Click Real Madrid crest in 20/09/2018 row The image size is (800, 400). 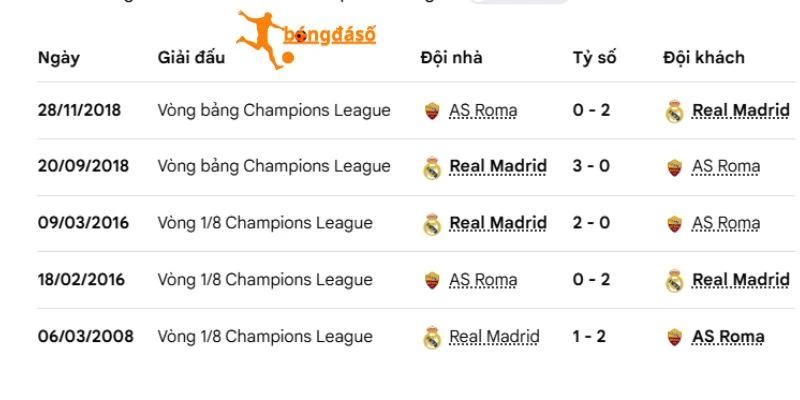[x=432, y=168]
